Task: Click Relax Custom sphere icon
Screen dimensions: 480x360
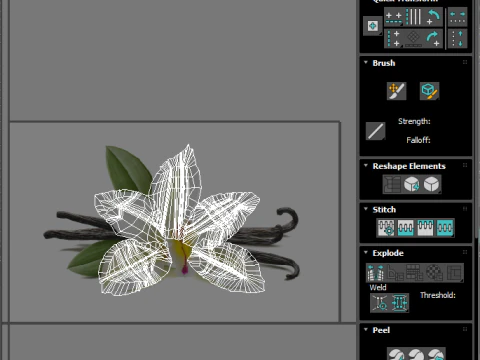Action: click(431, 184)
